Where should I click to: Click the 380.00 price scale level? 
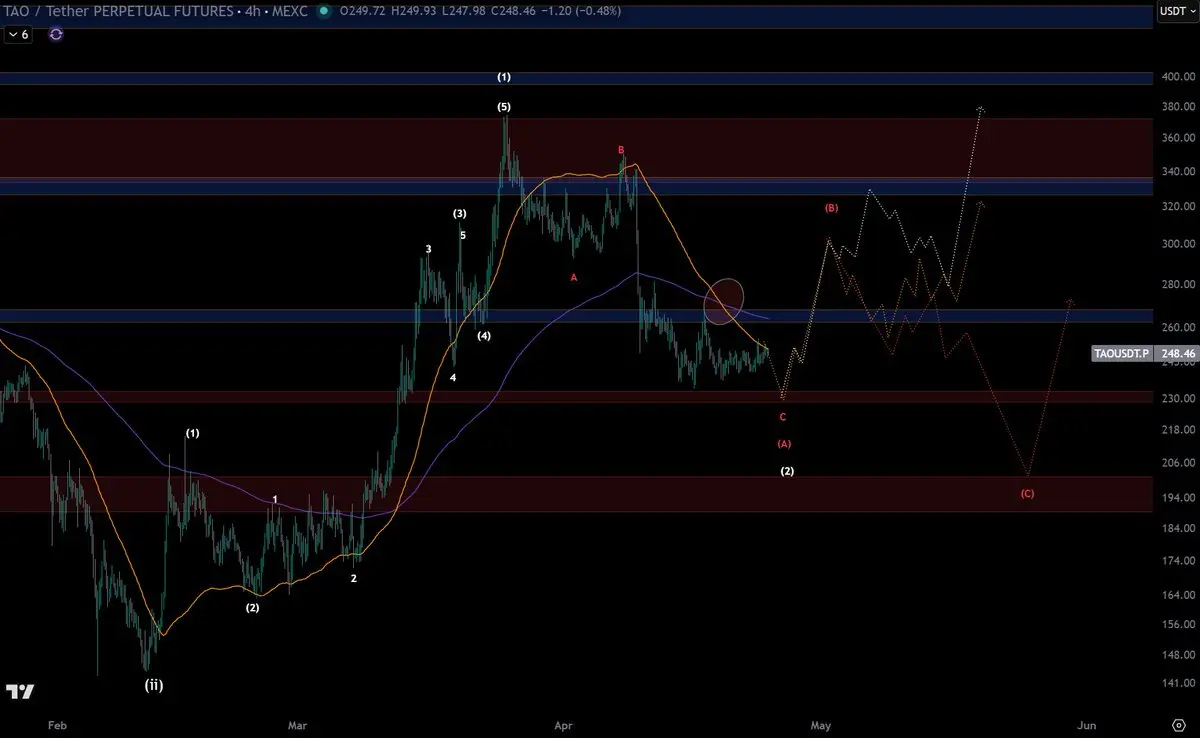coord(1178,106)
